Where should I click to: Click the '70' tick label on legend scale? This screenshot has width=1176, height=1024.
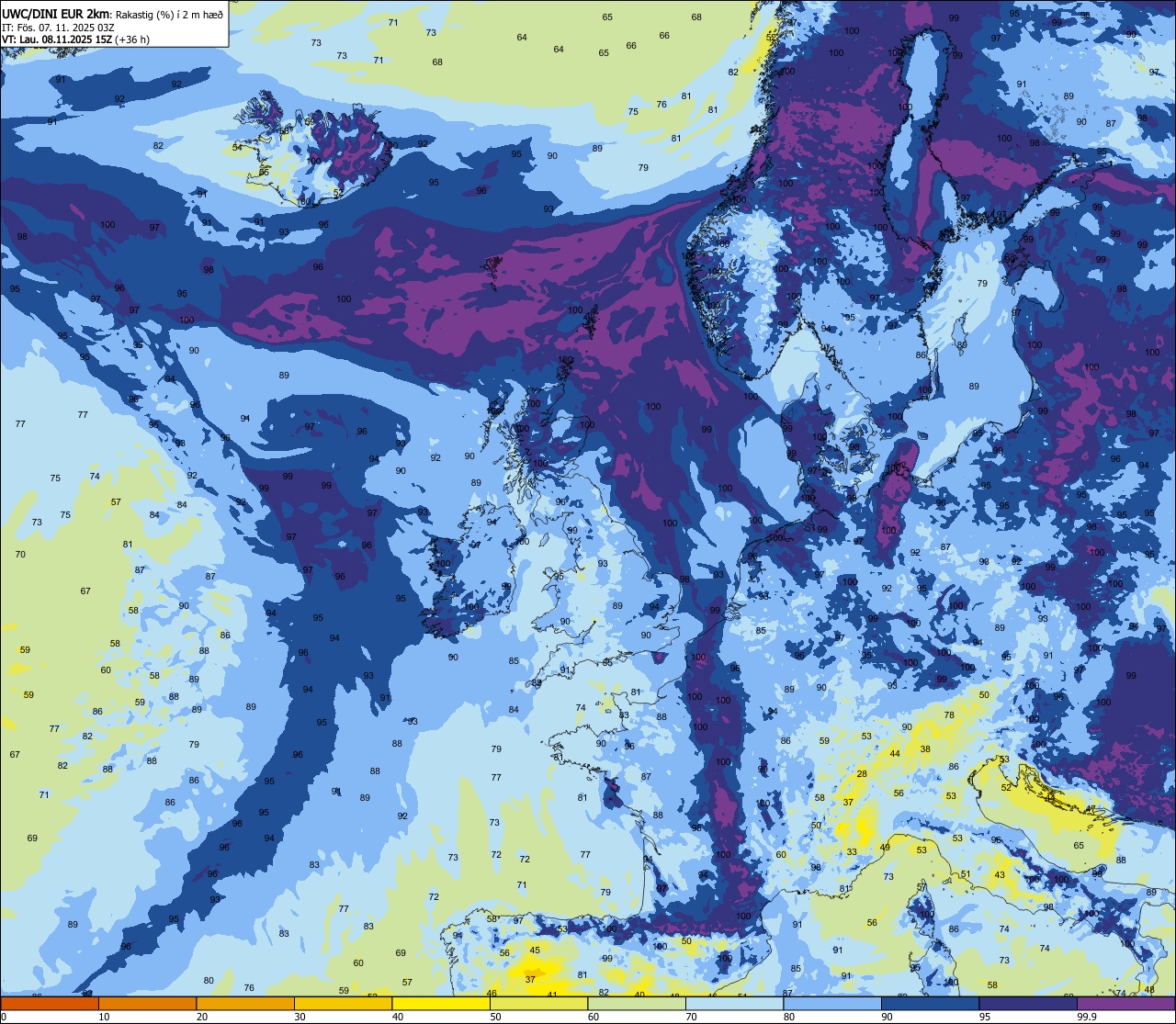pos(692,1017)
